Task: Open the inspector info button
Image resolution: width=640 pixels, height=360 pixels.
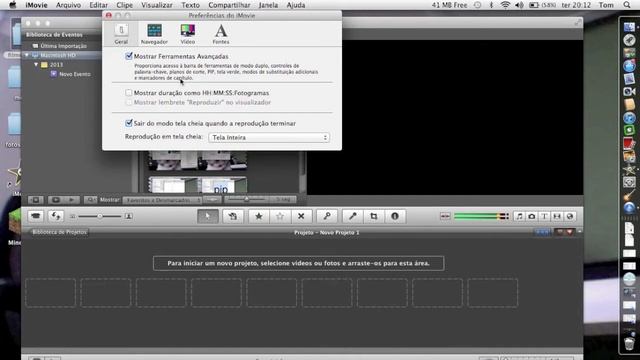Action: coord(395,216)
